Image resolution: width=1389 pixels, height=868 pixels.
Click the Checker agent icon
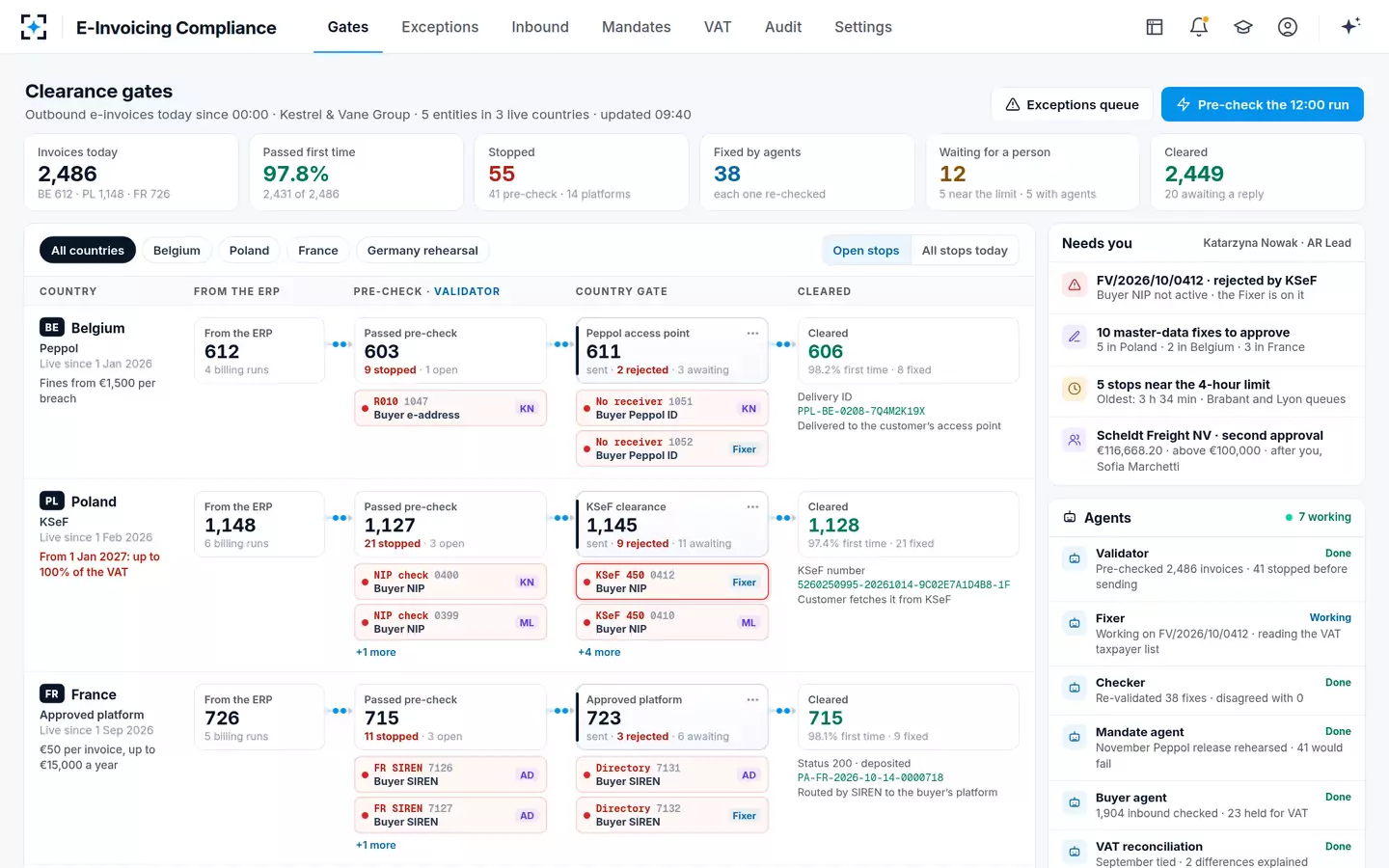pos(1074,688)
